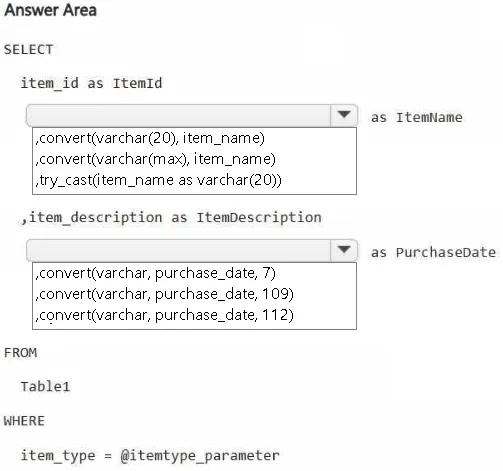Screen dimensions: 503x471
Task: Click the Table1 text
Action: click(45, 387)
